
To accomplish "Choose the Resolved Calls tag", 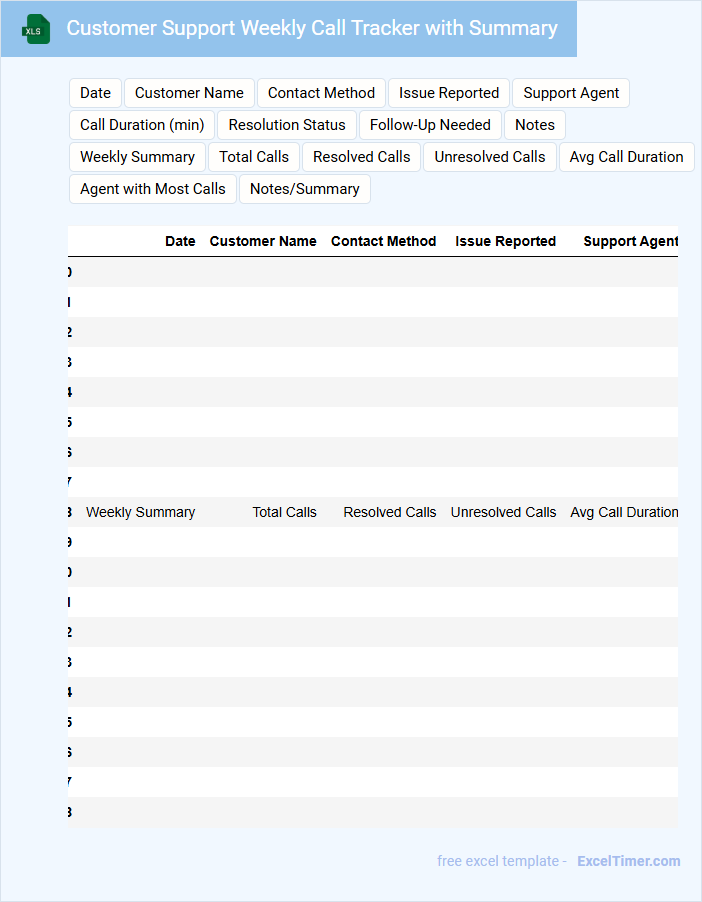I will tap(361, 157).
